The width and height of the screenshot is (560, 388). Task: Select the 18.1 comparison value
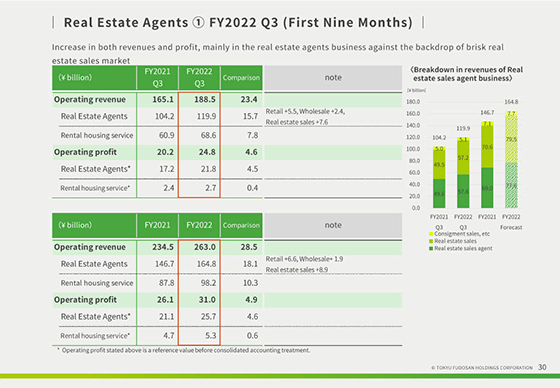pos(250,264)
